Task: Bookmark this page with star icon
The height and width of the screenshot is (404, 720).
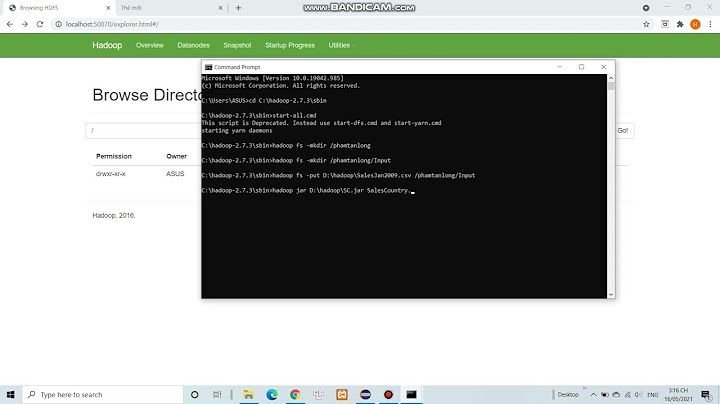Action: [646, 24]
